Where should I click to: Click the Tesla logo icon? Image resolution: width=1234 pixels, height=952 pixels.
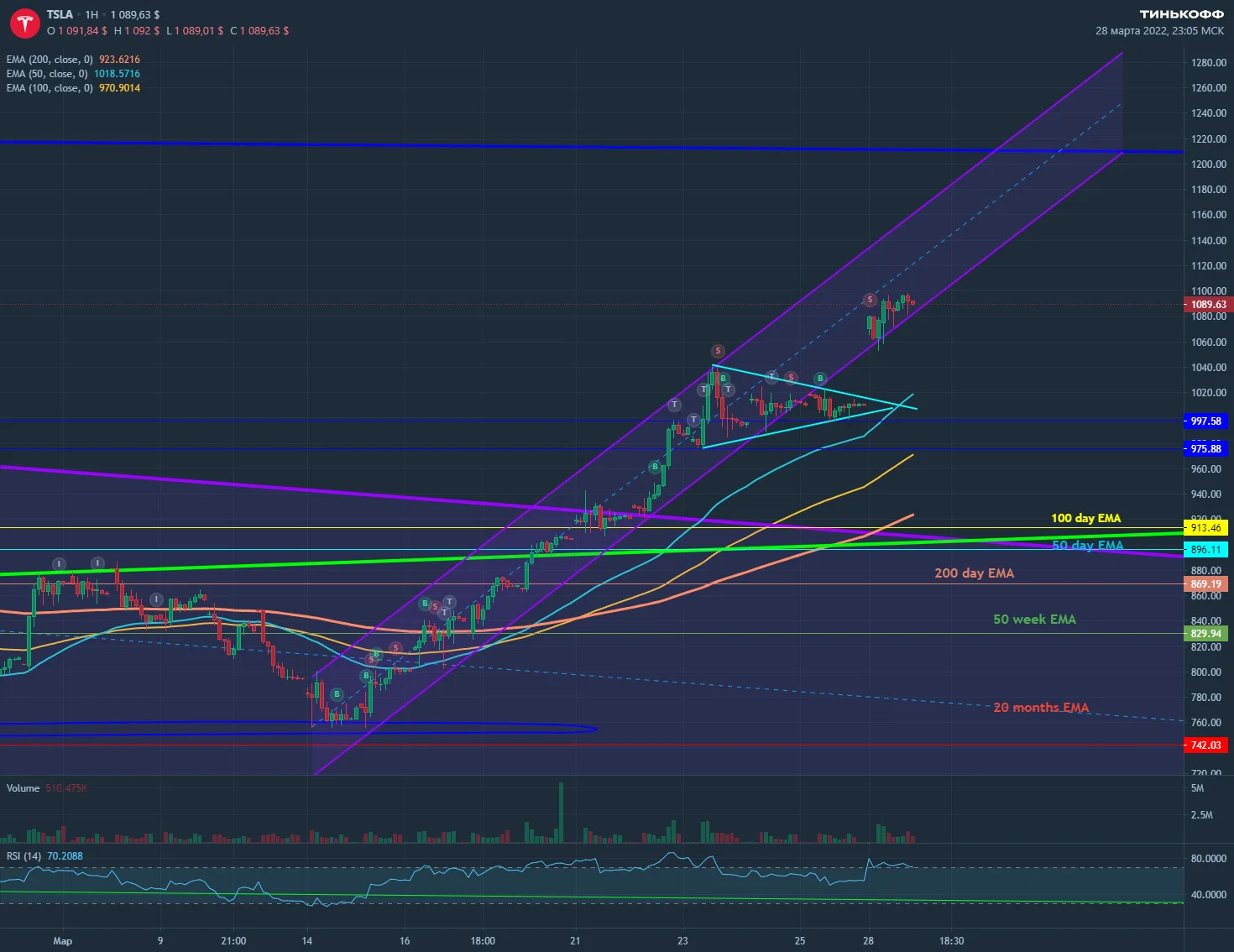click(24, 24)
